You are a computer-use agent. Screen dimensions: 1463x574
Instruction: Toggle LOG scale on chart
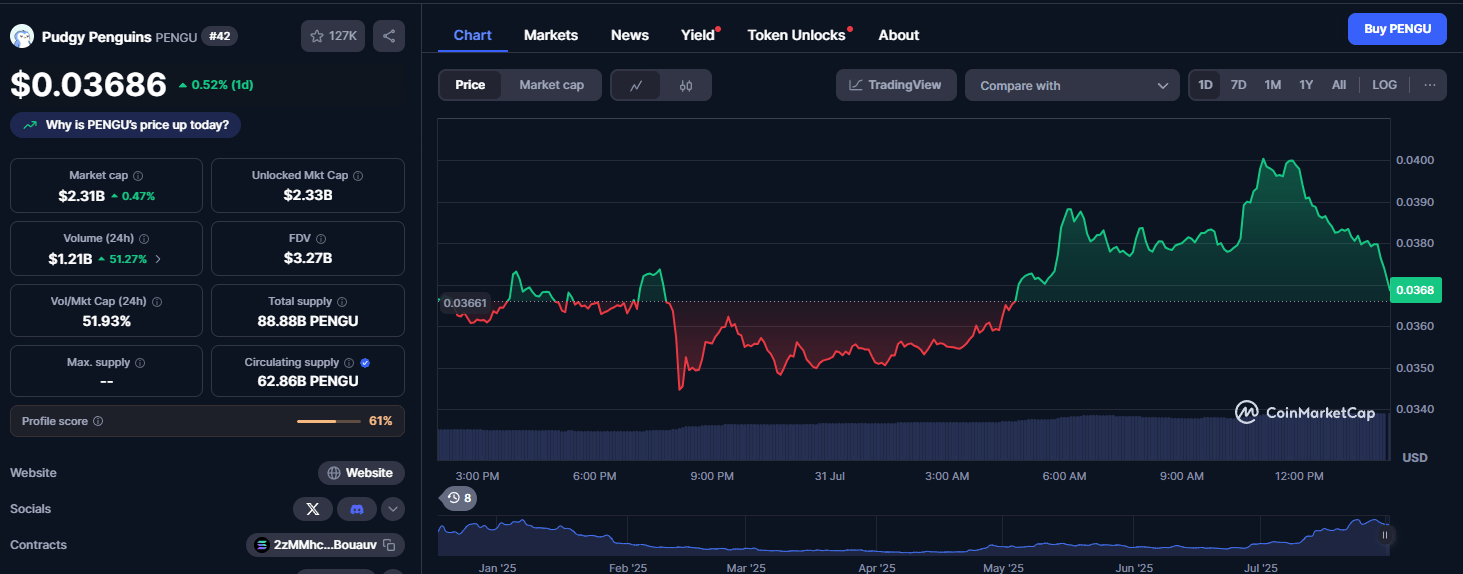pyautogui.click(x=1384, y=85)
